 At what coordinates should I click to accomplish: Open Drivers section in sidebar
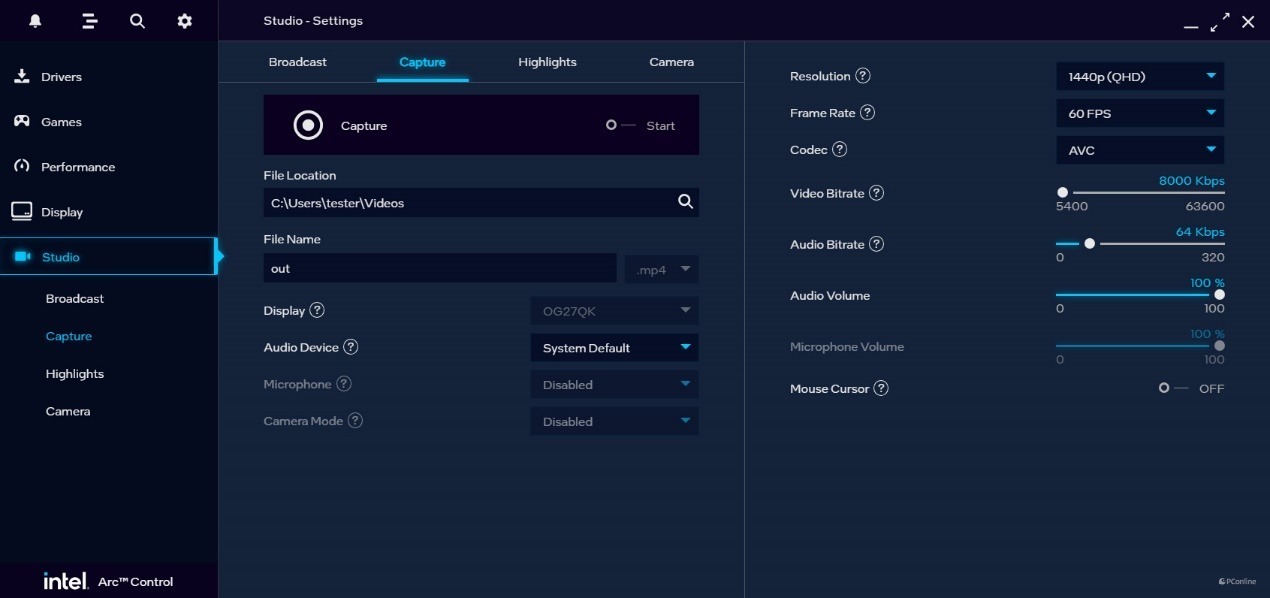click(x=61, y=77)
